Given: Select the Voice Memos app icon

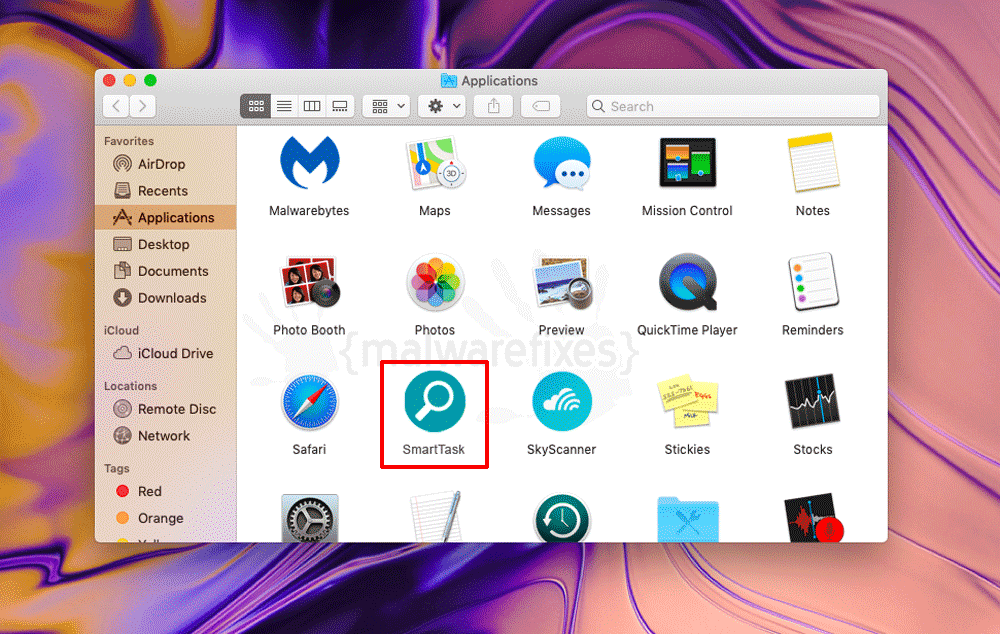Looking at the screenshot, I should coord(814,518).
